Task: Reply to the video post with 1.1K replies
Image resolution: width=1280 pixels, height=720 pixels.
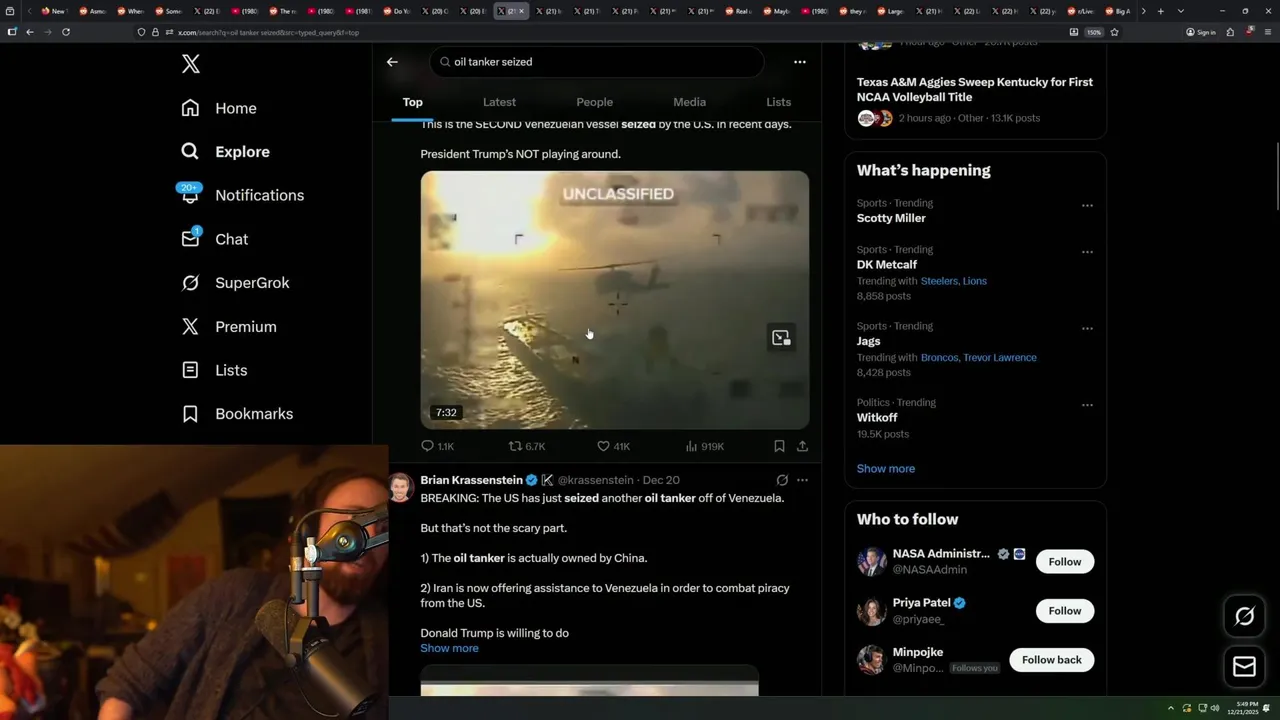Action: click(437, 446)
